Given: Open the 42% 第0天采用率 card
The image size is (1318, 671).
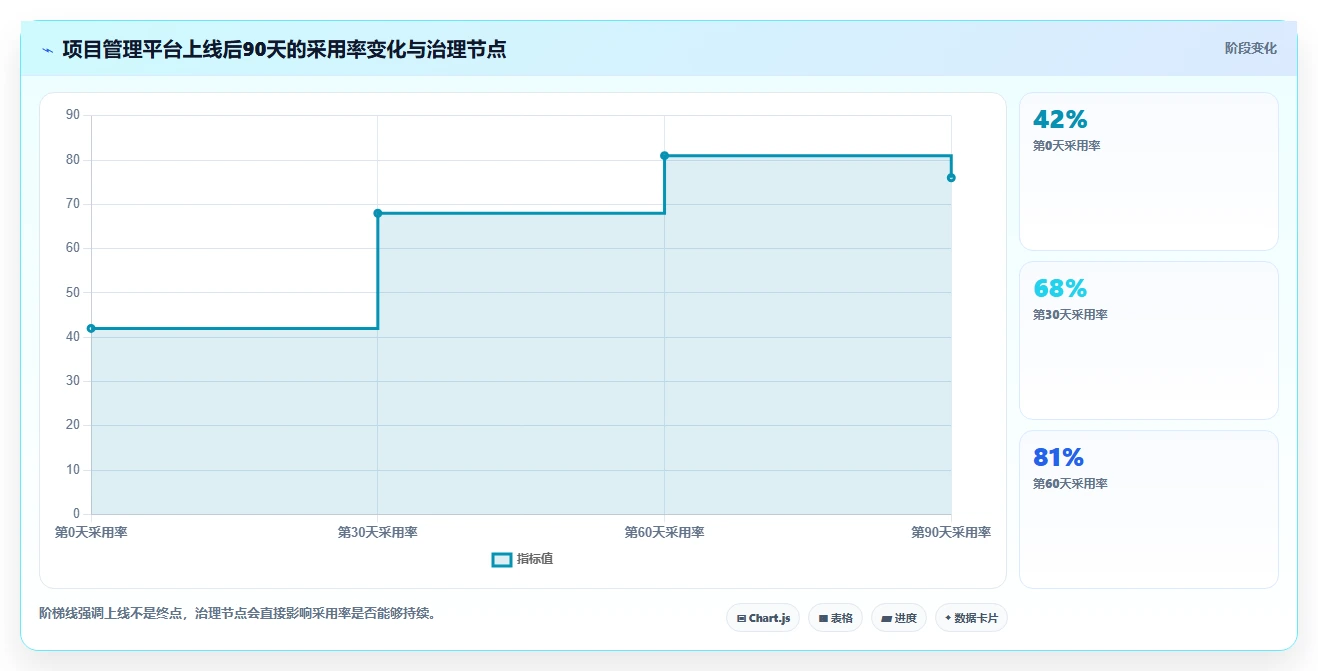Looking at the screenshot, I should (1148, 171).
